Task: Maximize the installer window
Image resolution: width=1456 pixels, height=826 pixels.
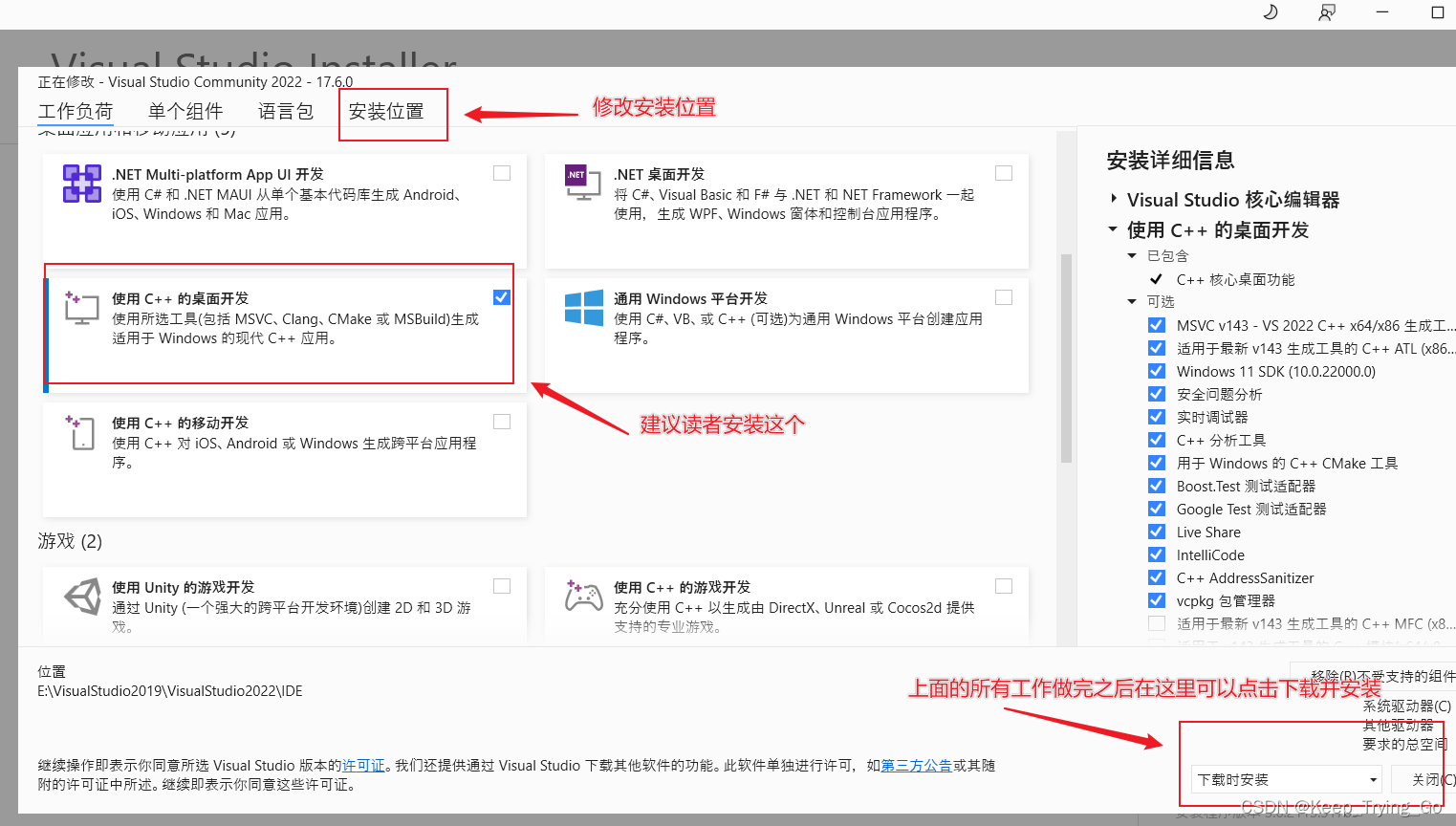Action: (1437, 12)
